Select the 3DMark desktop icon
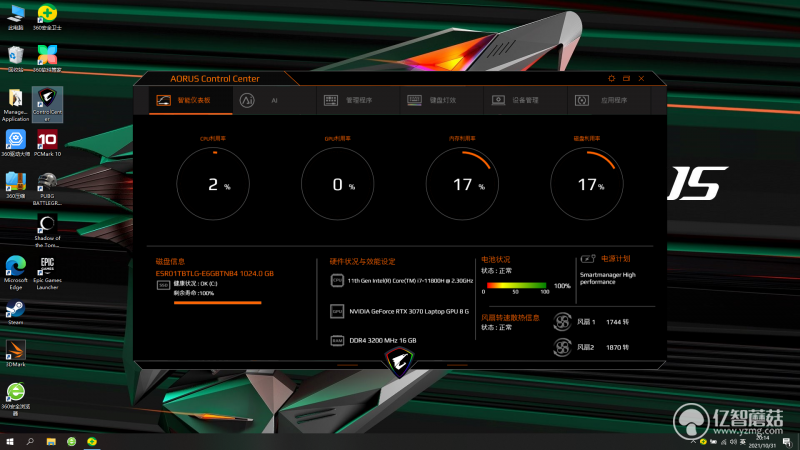800x450 pixels. tap(15, 354)
